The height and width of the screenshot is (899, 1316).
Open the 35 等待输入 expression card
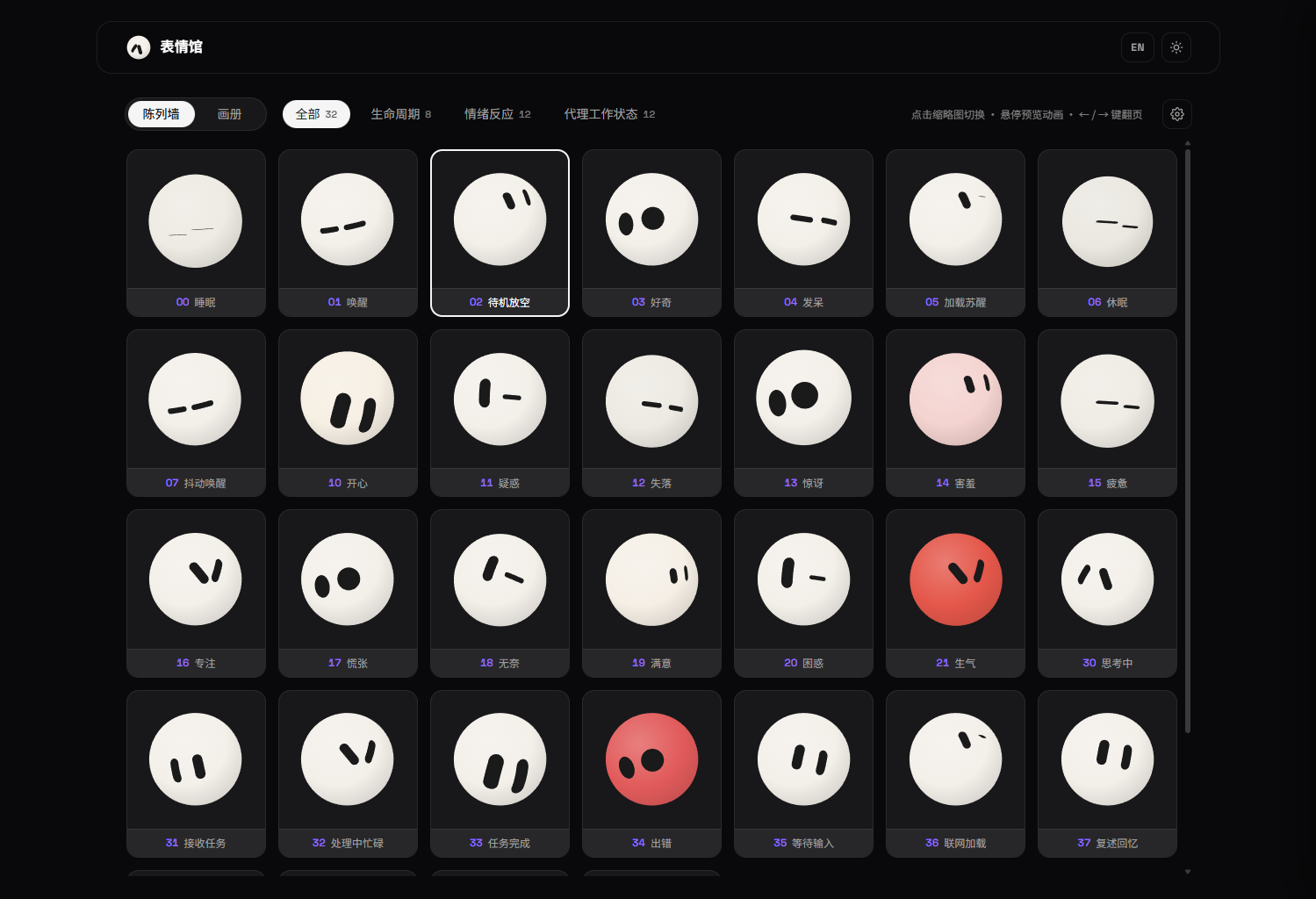tap(803, 773)
